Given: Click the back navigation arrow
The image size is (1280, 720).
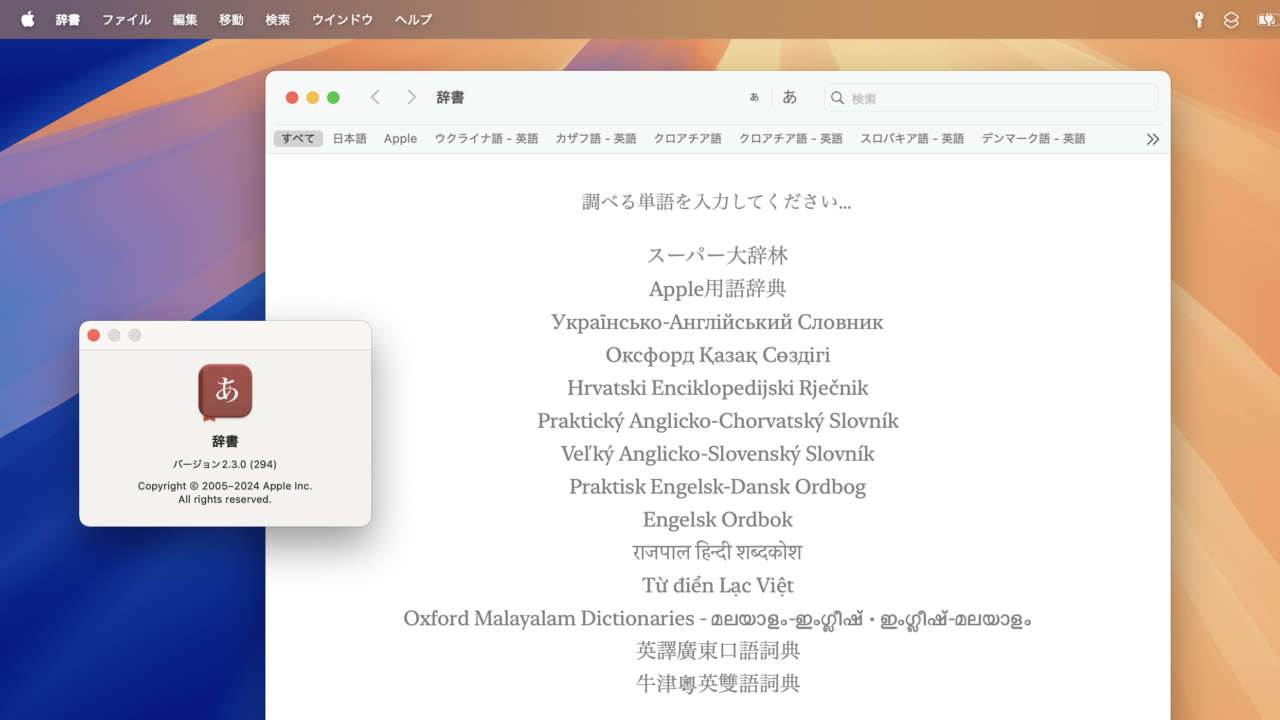Looking at the screenshot, I should tap(375, 97).
